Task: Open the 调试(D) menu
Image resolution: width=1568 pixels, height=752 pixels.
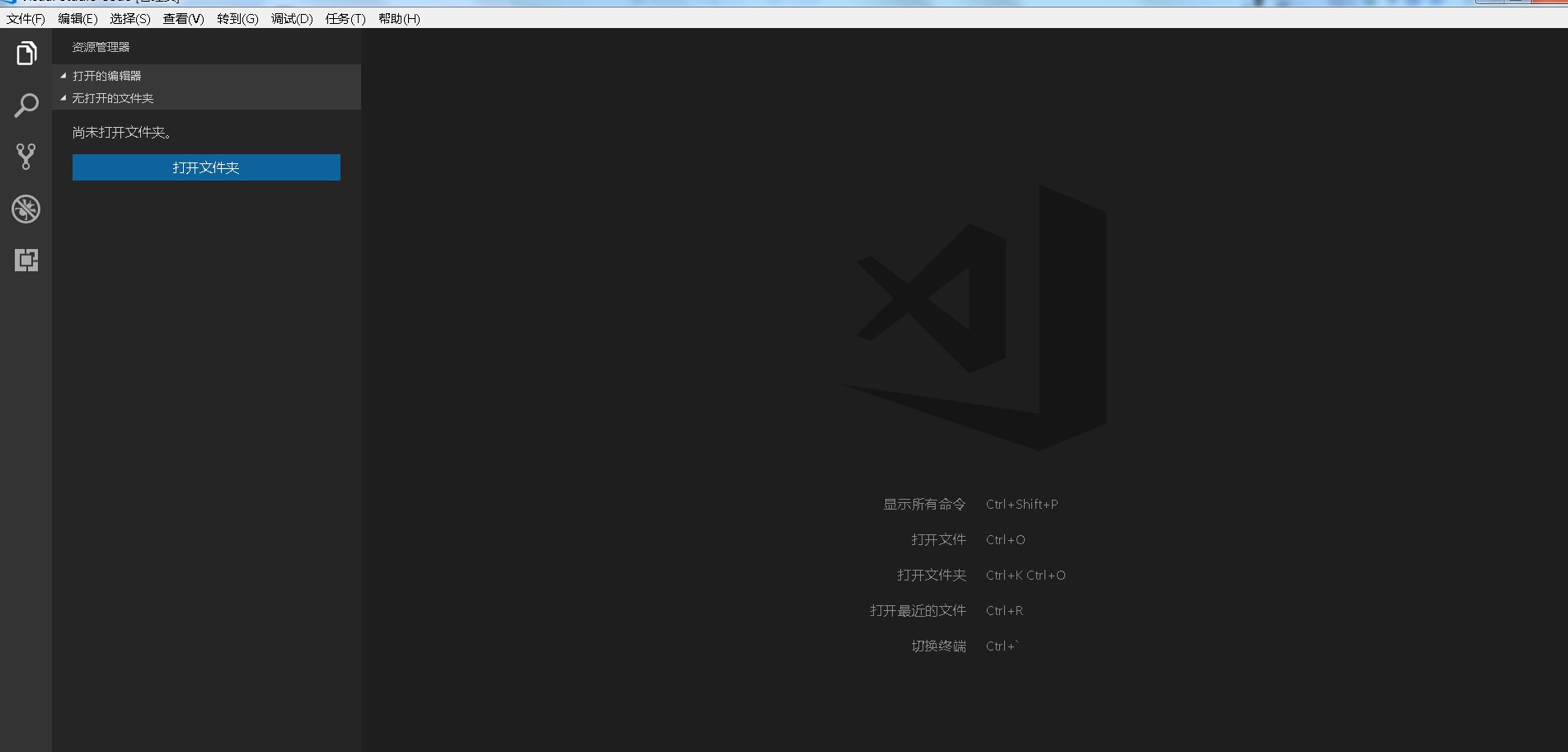Action: (292, 19)
